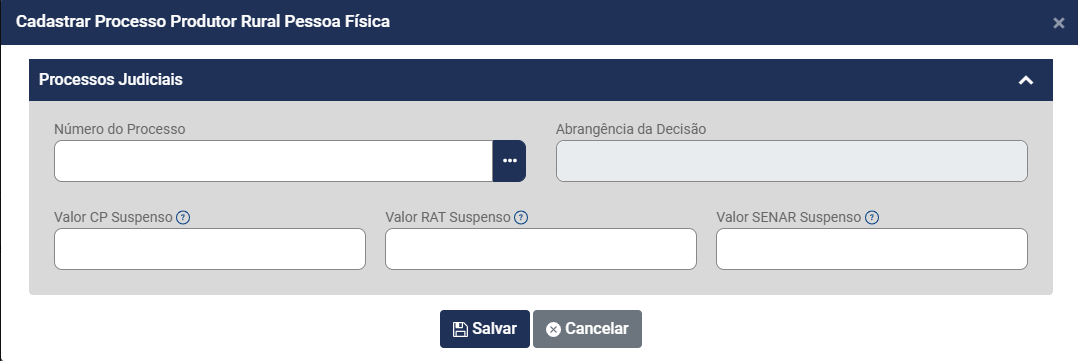Click the Abrangência da Decisão label
Viewport: 1078px width, 361px height.
630,129
